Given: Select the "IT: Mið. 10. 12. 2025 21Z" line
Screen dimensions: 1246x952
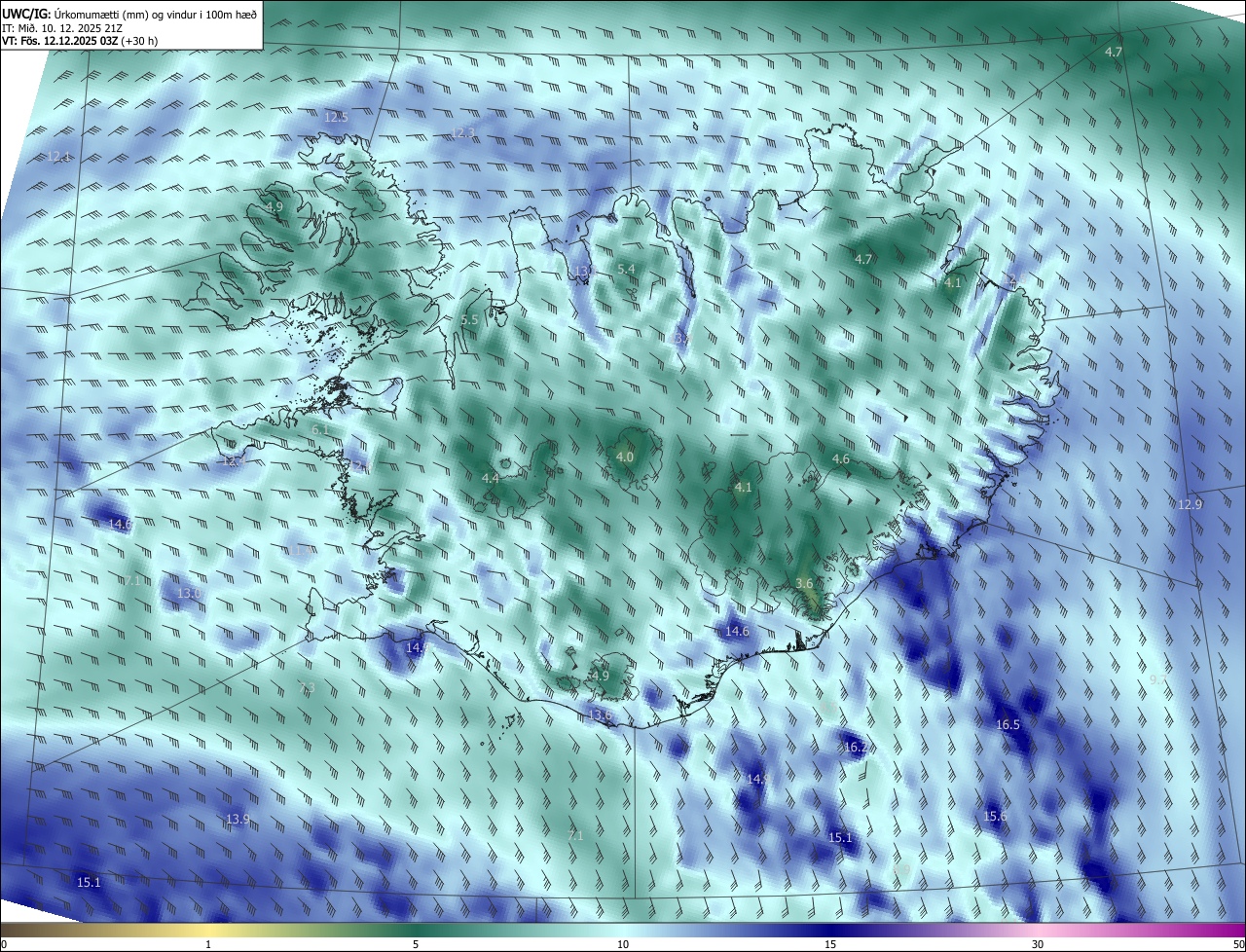Looking at the screenshot, I should tap(61, 27).
